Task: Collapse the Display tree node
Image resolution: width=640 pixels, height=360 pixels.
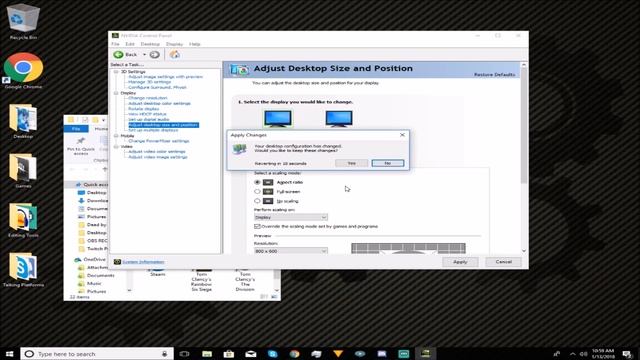Action: point(116,93)
